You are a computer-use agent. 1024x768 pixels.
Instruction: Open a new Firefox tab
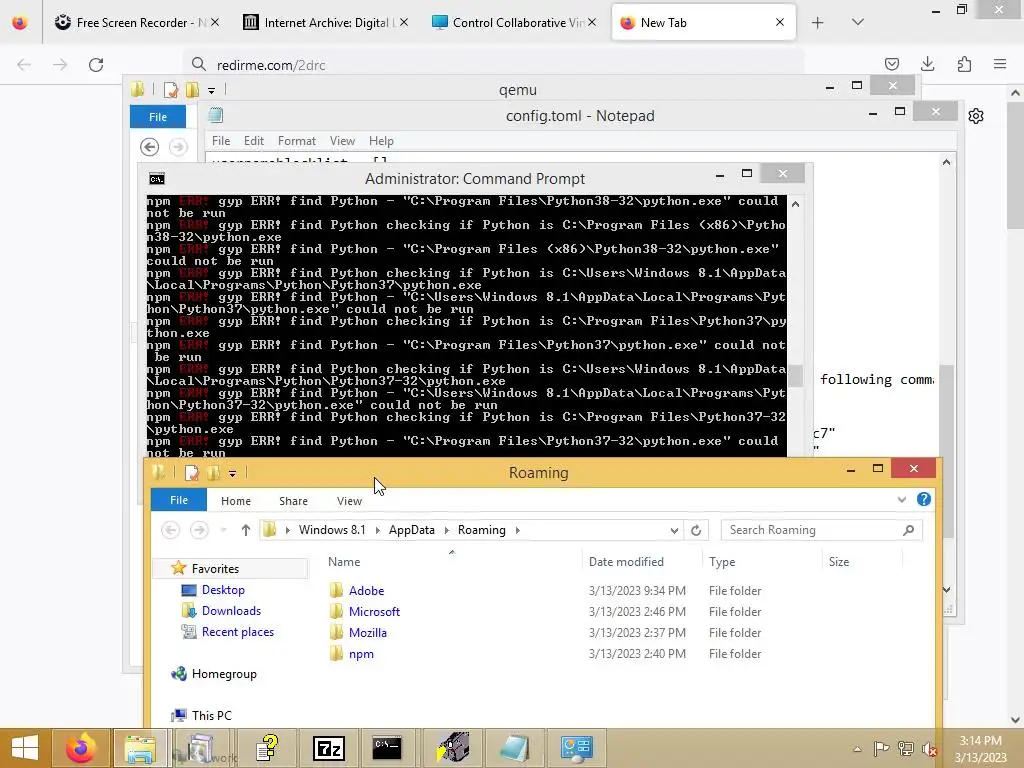click(818, 23)
